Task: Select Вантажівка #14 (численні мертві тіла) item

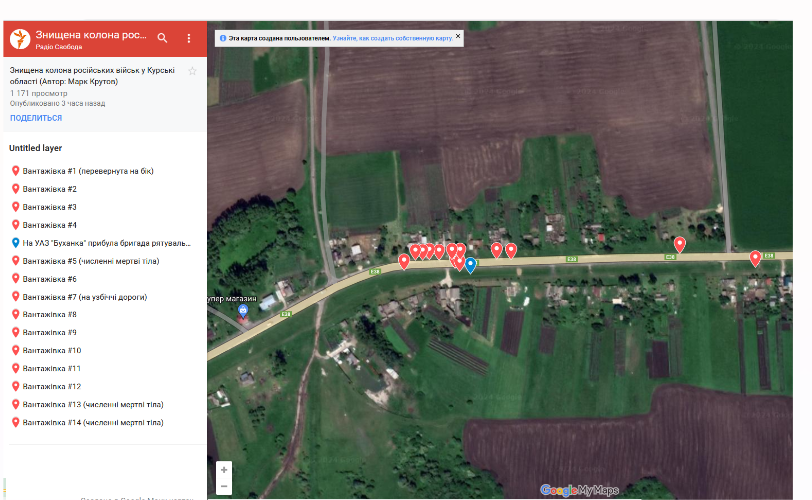Action: coord(93,423)
